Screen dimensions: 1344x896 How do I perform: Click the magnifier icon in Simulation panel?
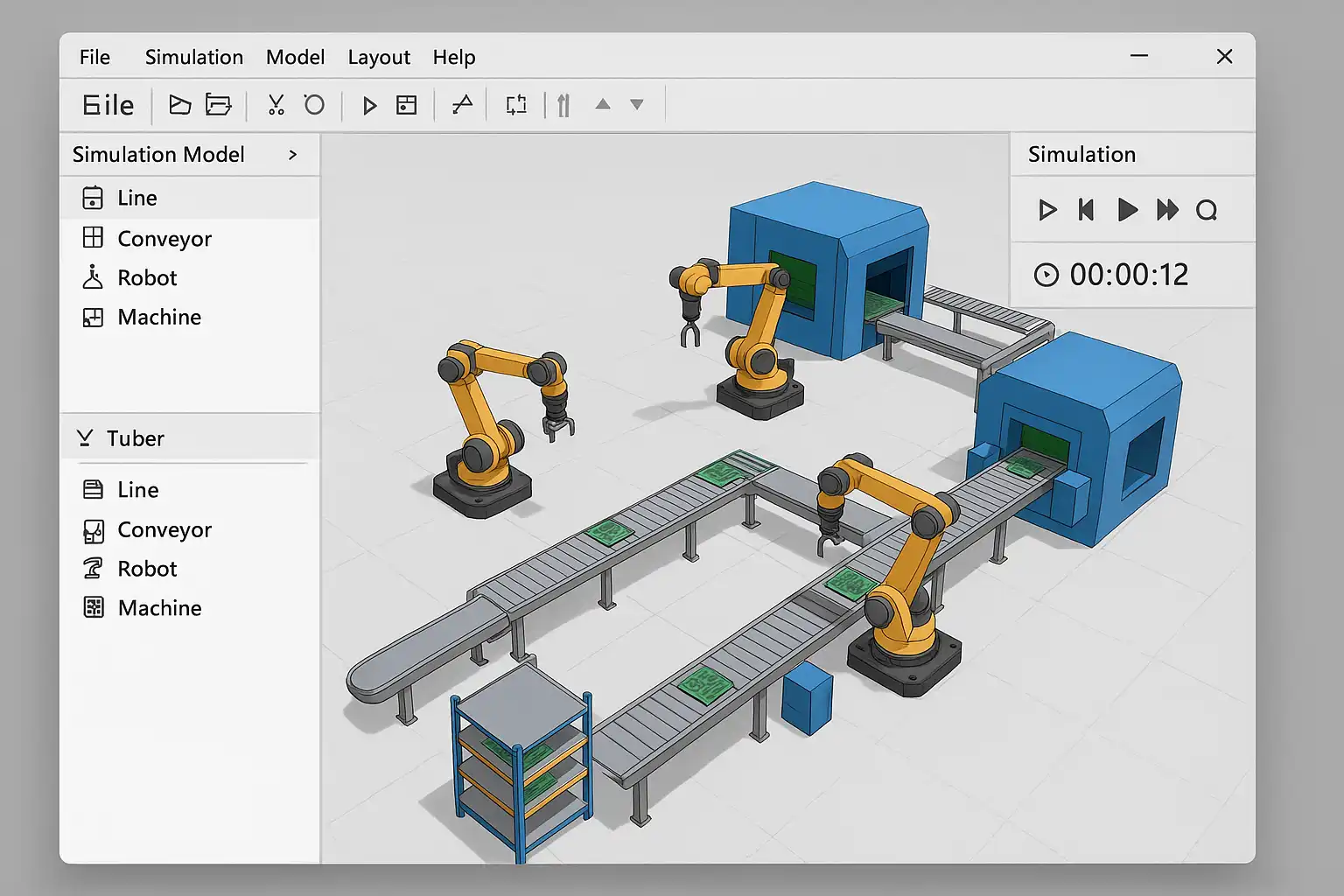pos(1207,210)
